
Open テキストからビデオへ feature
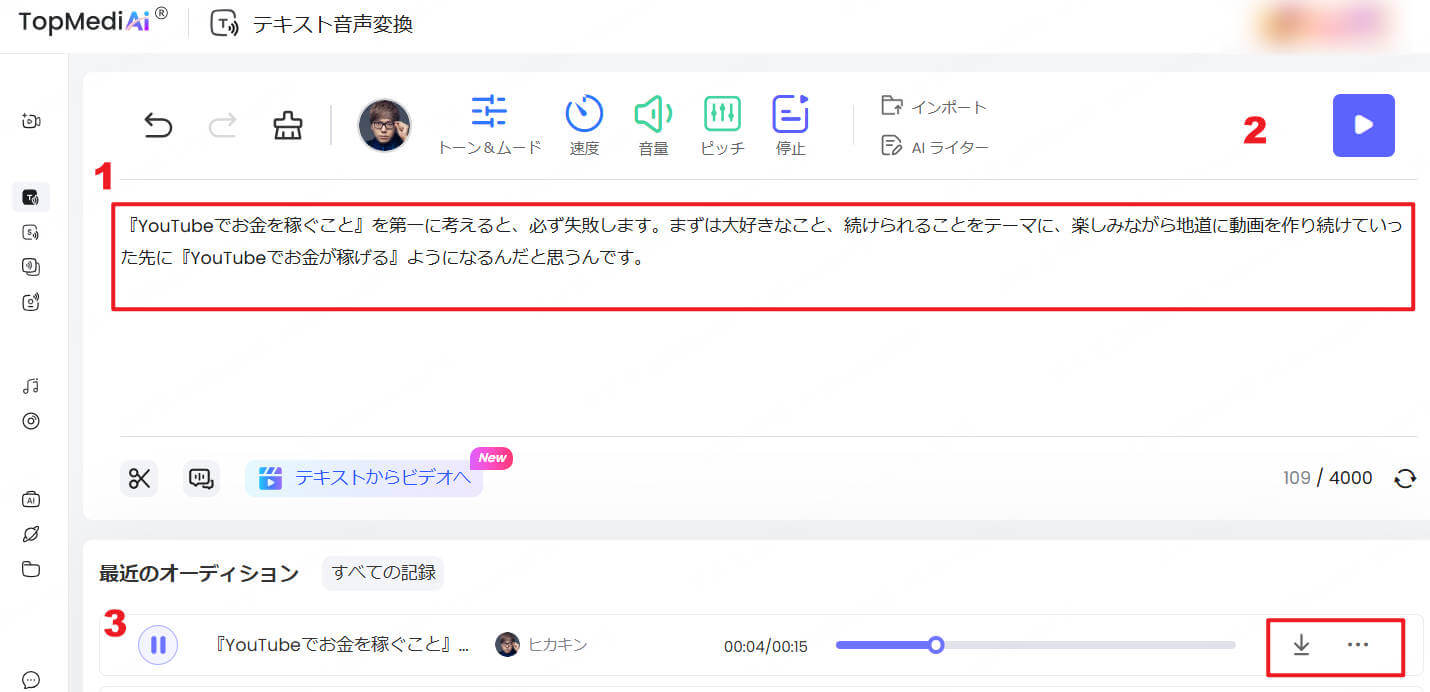click(x=364, y=479)
